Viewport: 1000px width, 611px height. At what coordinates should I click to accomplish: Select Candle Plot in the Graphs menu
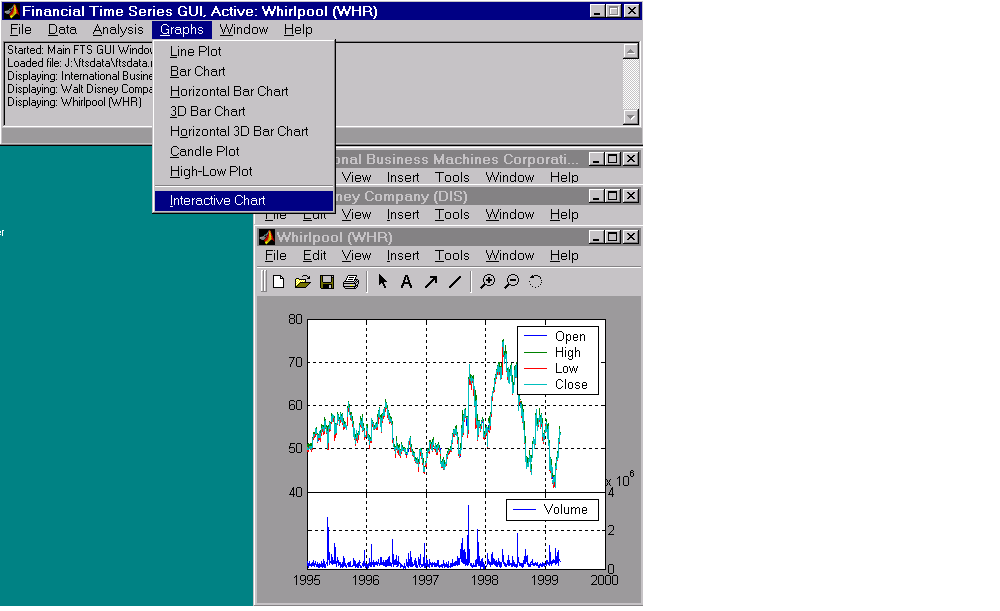204,151
